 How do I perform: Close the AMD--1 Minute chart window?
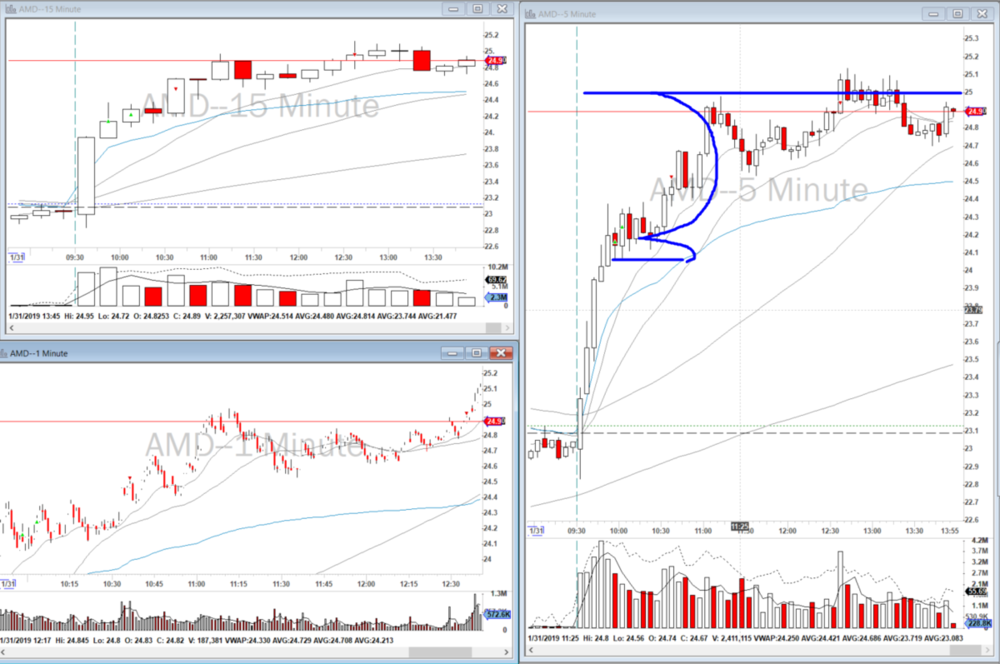click(502, 353)
